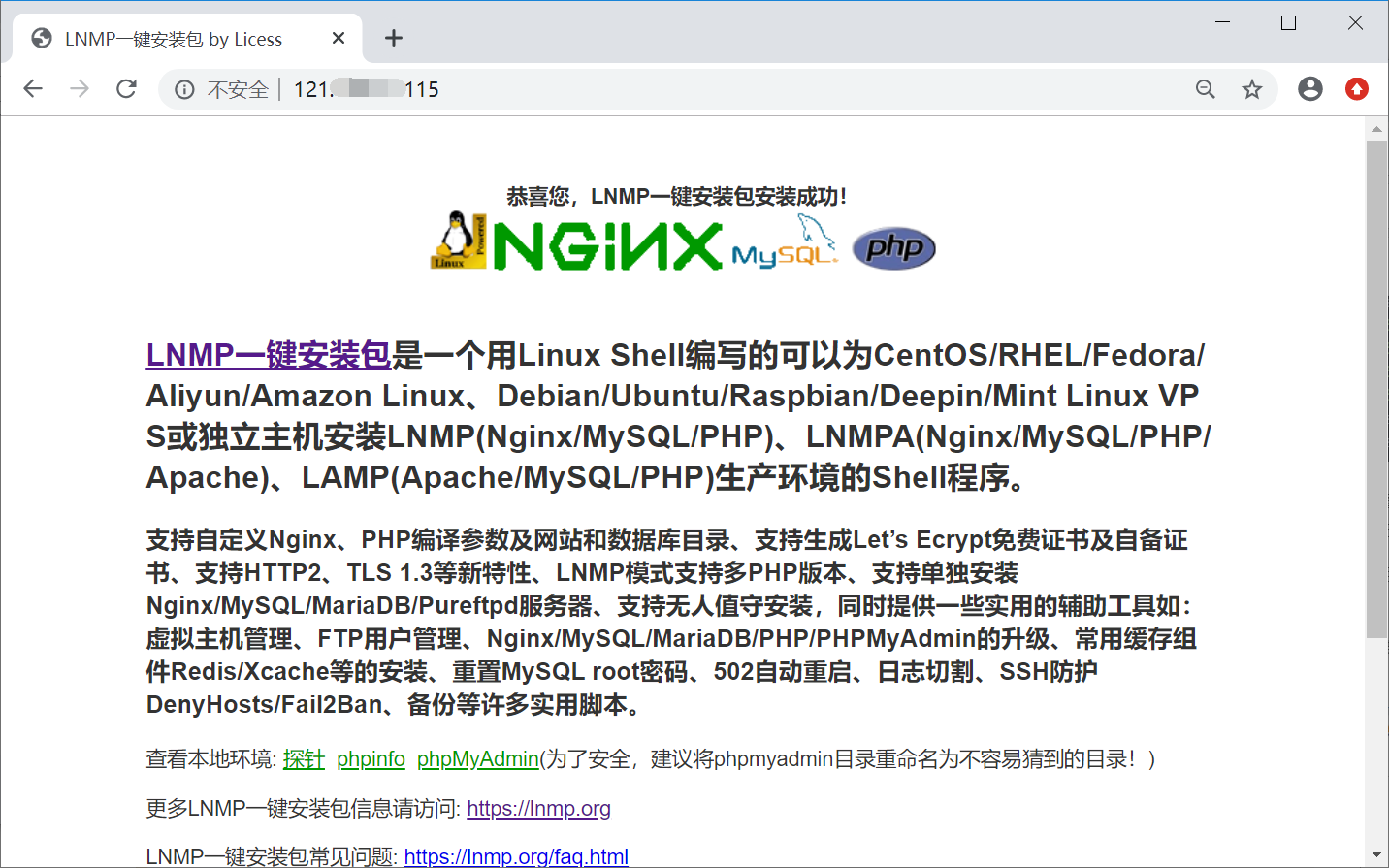Visit the https://lnmp.org link
Image resolution: width=1389 pixels, height=868 pixels.
click(538, 809)
